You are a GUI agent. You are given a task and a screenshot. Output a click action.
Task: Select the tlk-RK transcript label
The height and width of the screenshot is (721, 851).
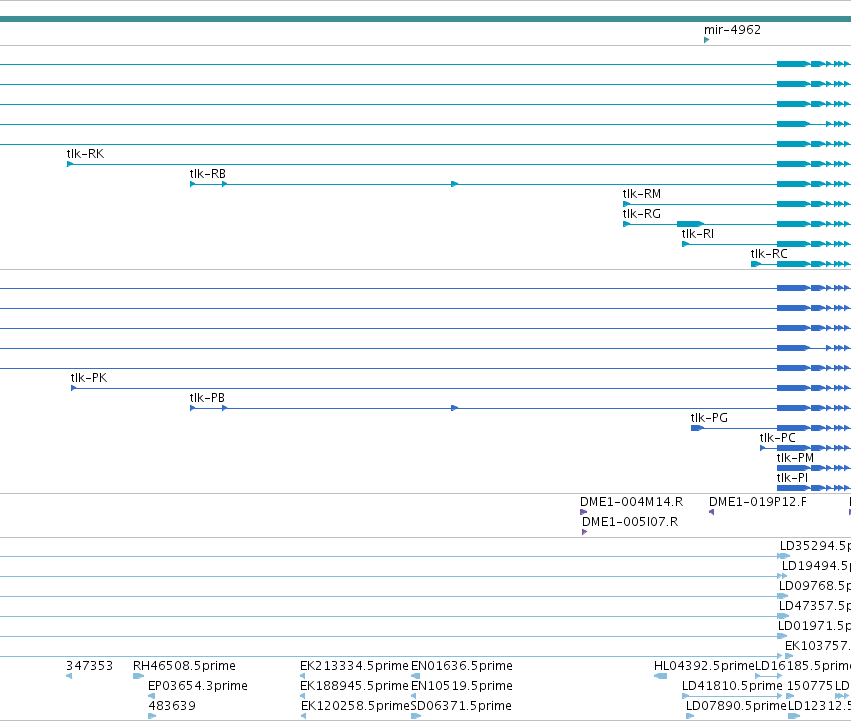(85, 154)
